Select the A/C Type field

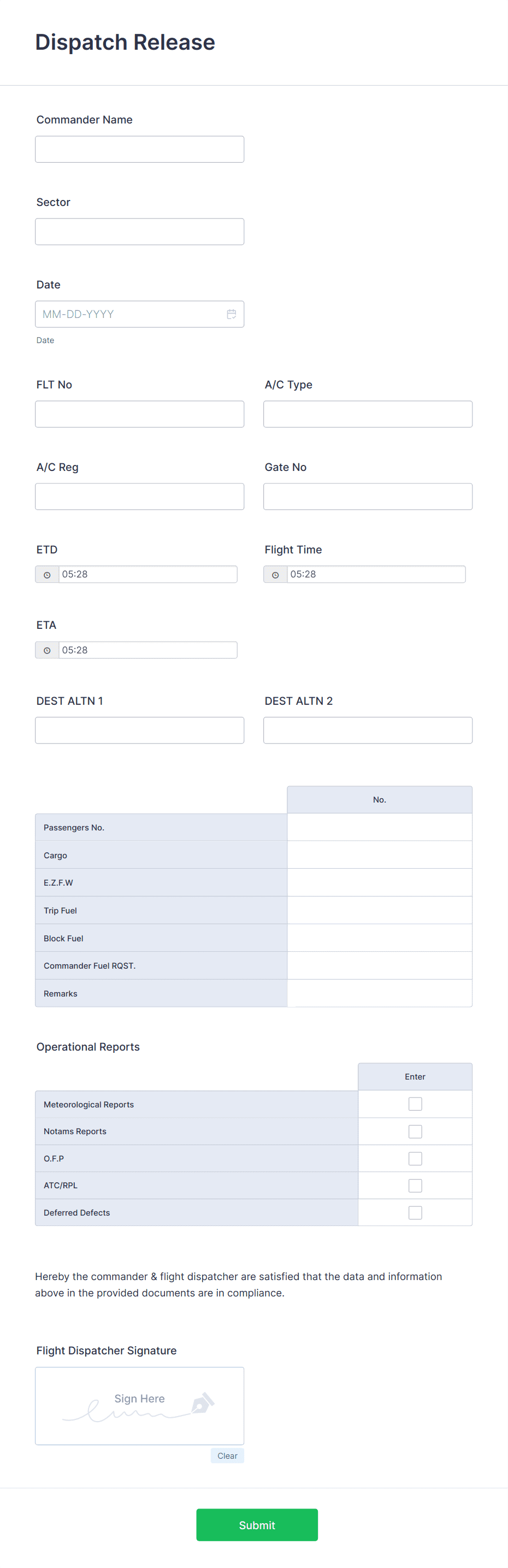[x=368, y=414]
